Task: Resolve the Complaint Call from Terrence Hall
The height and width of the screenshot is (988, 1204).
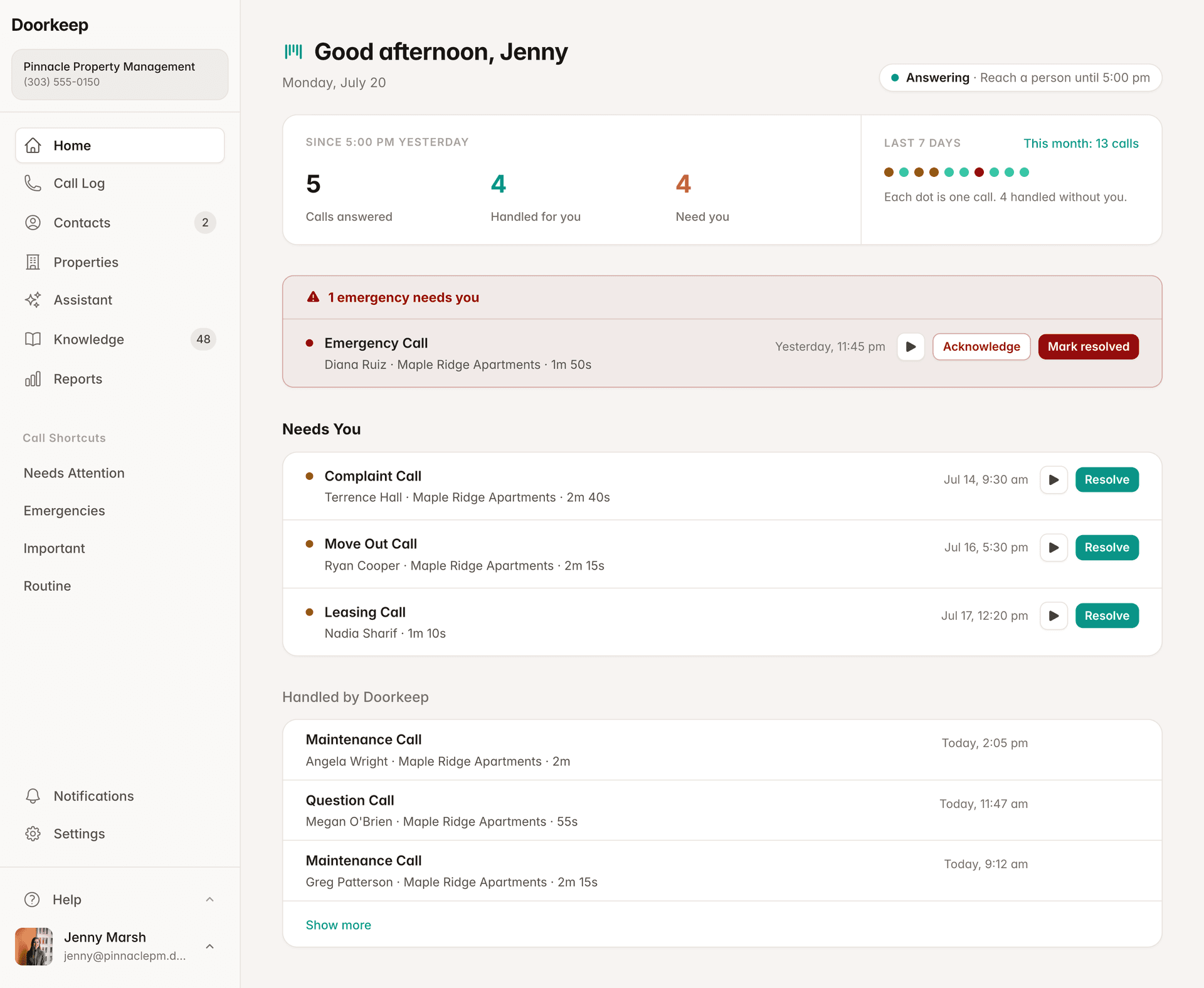Action: (x=1107, y=480)
